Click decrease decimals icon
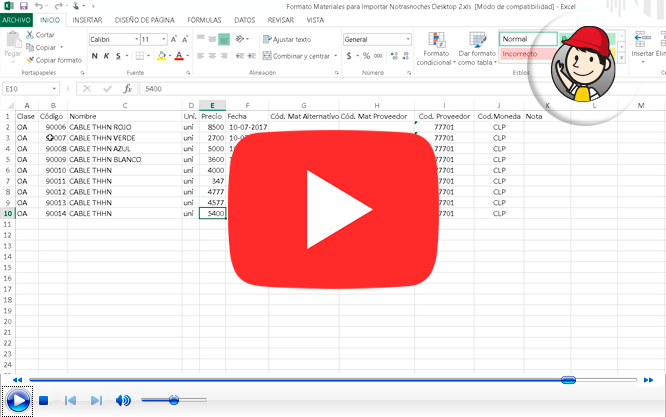The width and height of the screenshot is (666, 417). tap(406, 56)
